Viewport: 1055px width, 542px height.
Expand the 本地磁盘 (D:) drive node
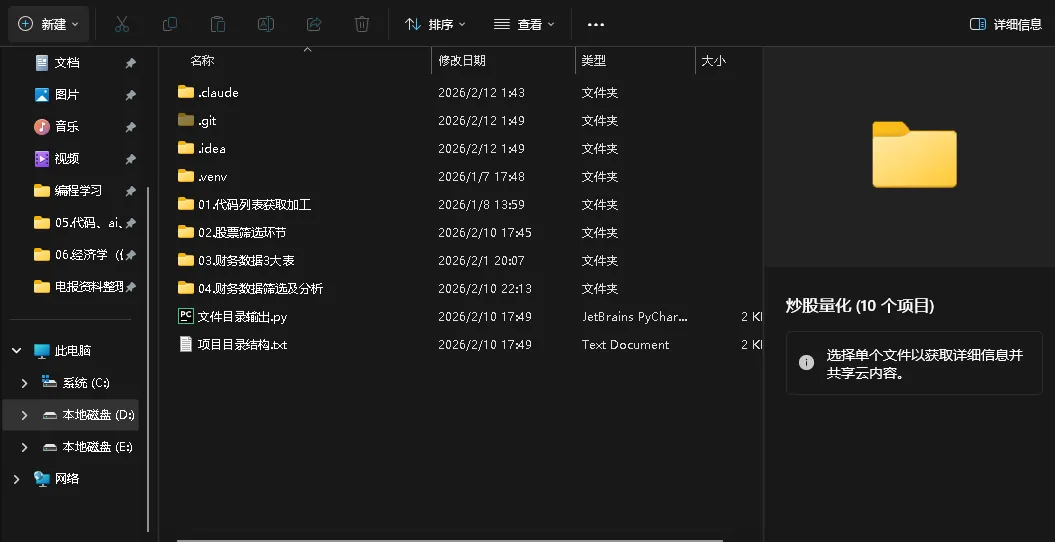24,415
